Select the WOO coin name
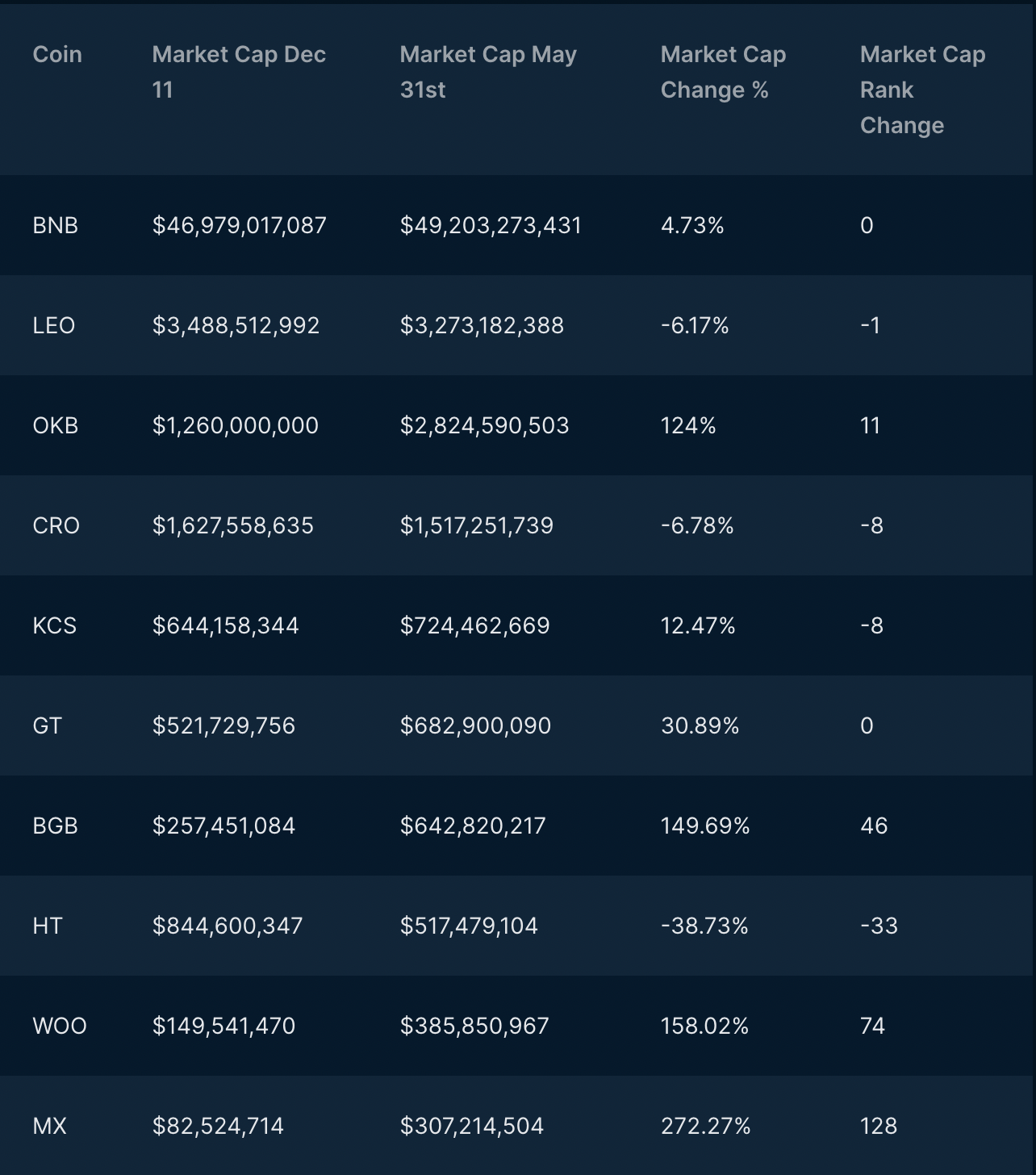Viewport: 1036px width, 1175px height. pyautogui.click(x=60, y=1026)
